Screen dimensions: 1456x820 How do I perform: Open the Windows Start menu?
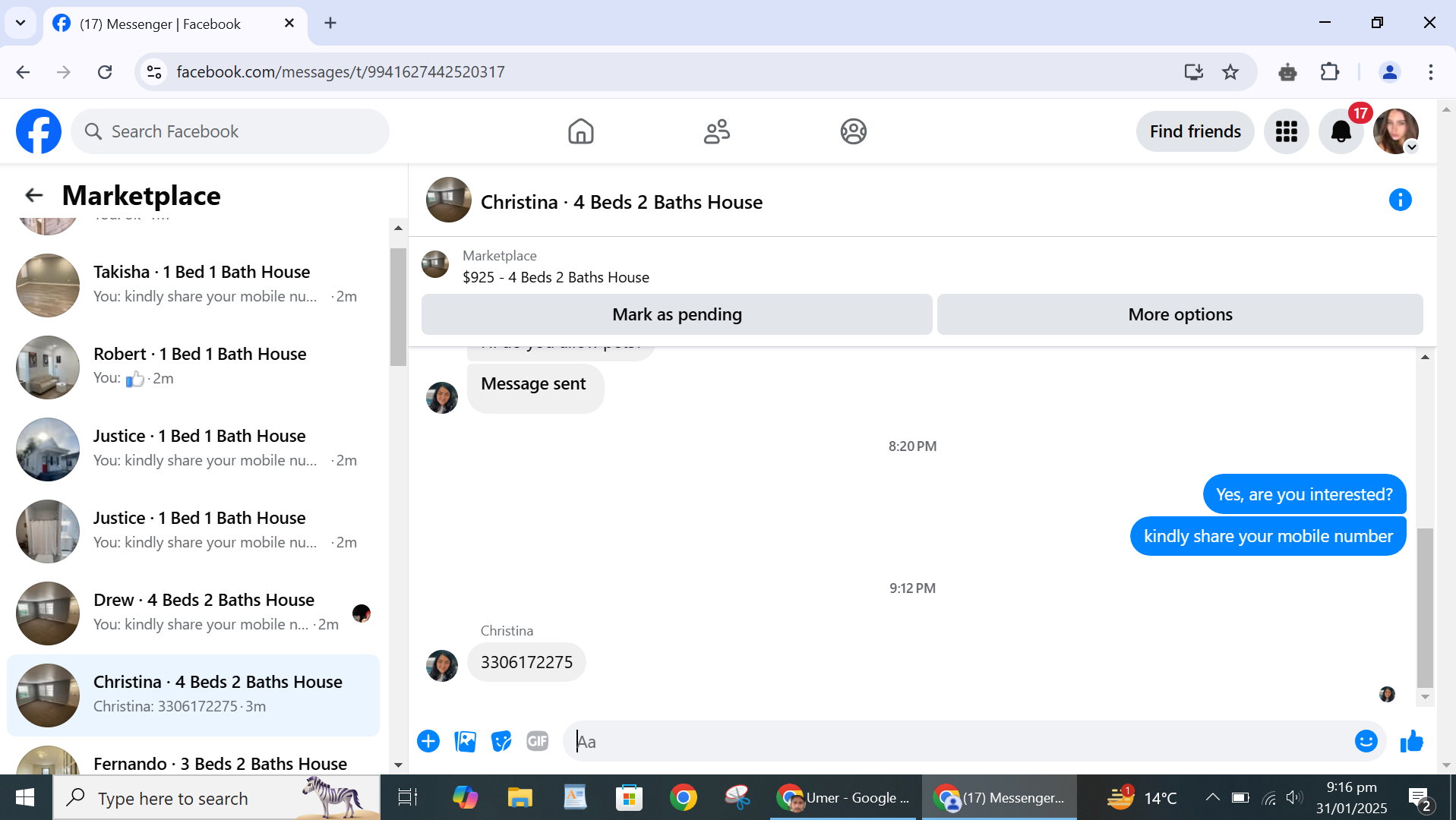(x=25, y=798)
